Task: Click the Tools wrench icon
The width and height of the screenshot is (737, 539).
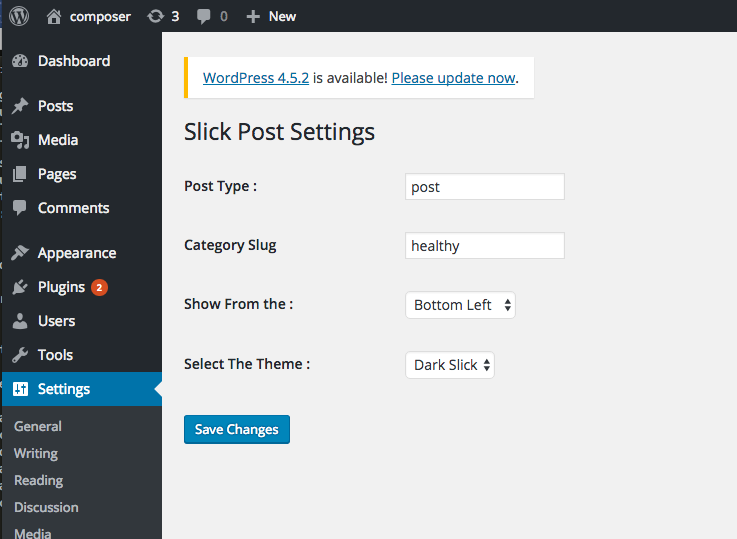Action: 20,355
